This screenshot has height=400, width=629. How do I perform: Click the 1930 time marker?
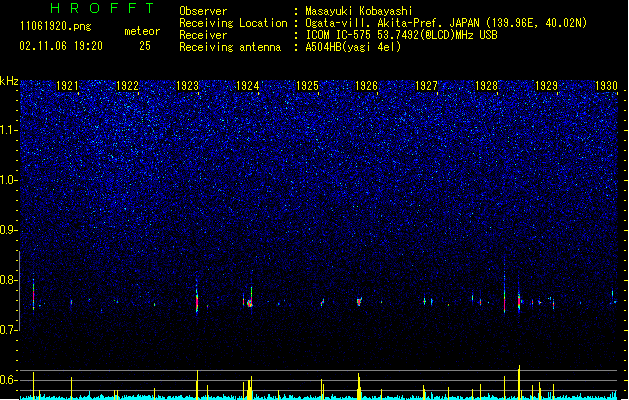tap(606, 86)
